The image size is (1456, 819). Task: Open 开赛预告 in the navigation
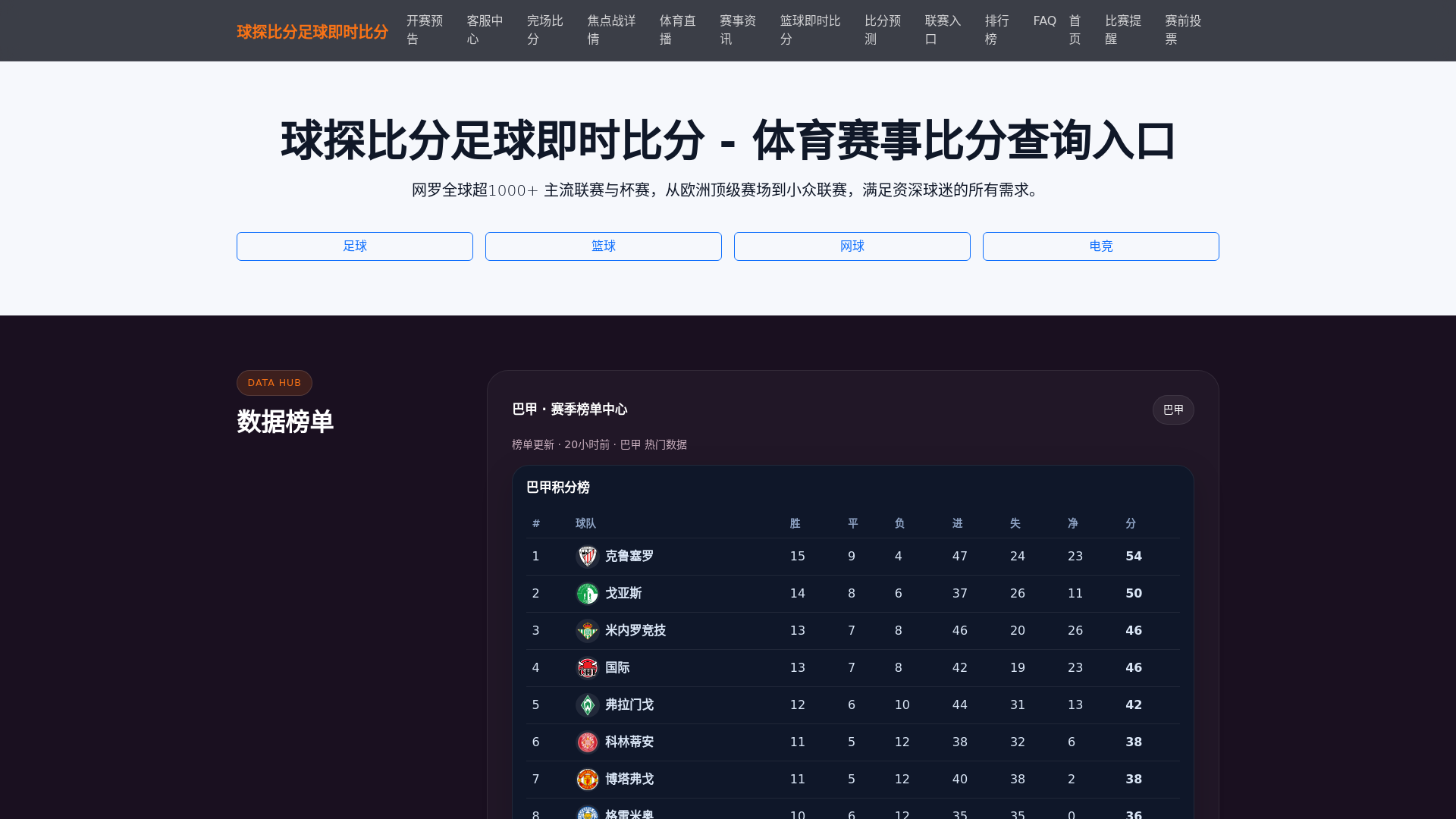tap(425, 30)
